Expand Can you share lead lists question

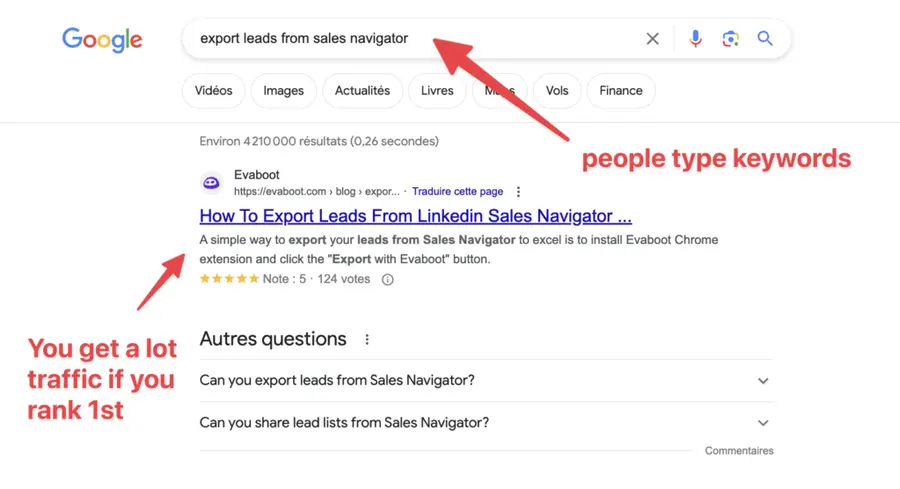(x=486, y=423)
